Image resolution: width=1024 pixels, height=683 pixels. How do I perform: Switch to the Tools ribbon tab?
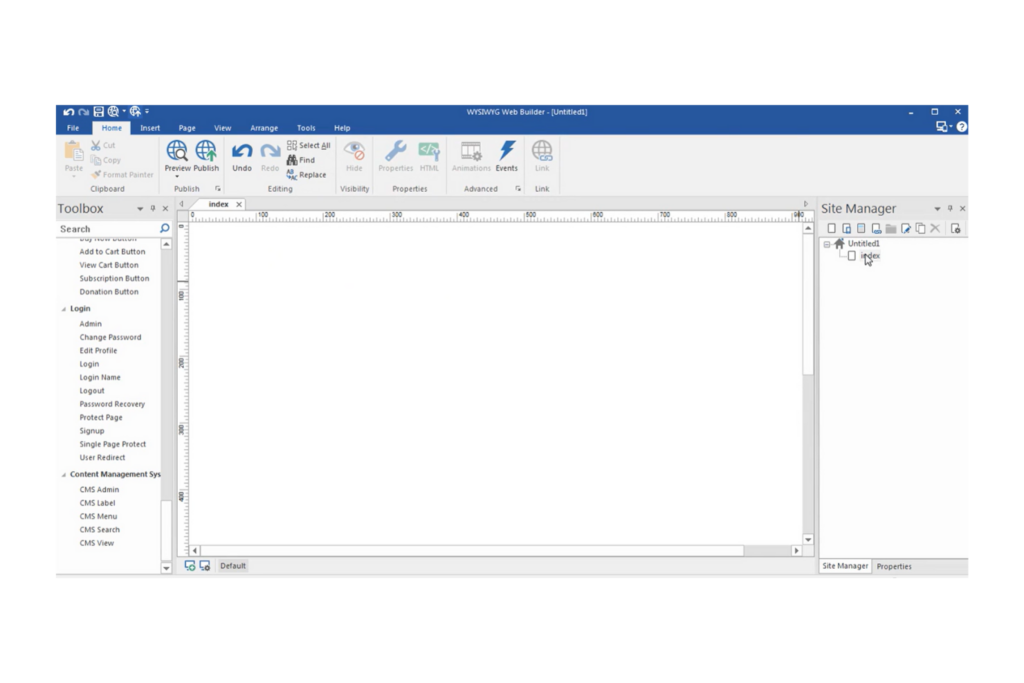coord(306,128)
